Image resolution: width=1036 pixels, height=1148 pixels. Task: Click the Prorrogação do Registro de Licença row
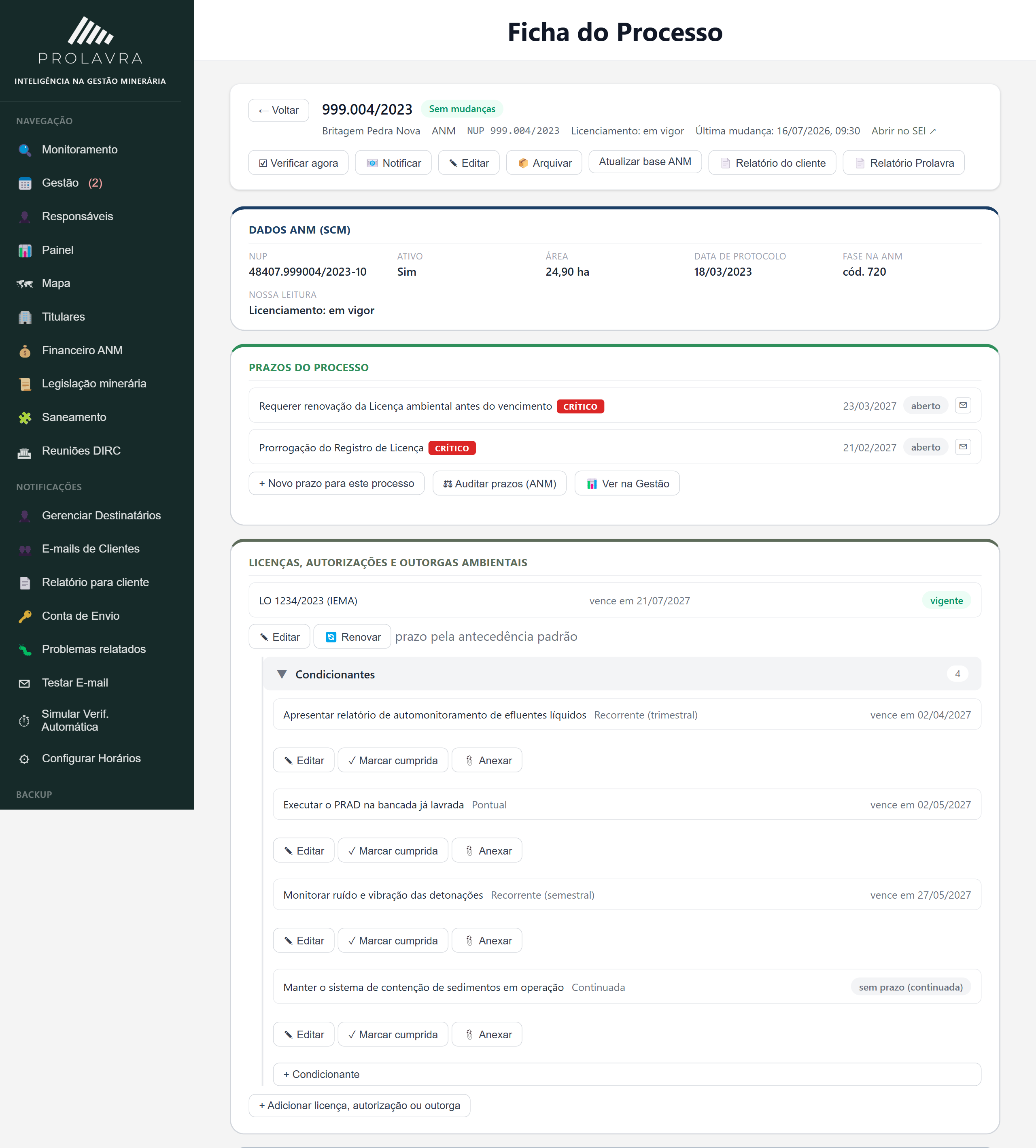[615, 447]
